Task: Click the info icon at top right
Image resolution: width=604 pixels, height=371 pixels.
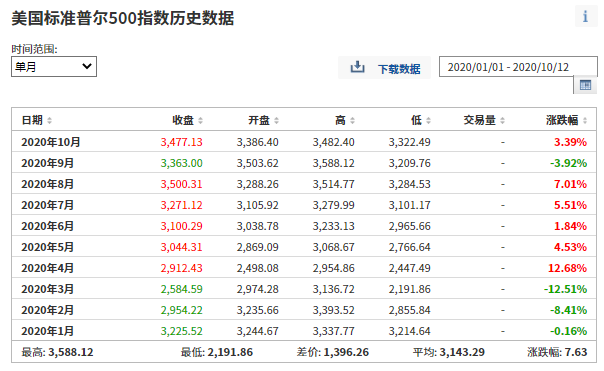Action: [x=586, y=16]
